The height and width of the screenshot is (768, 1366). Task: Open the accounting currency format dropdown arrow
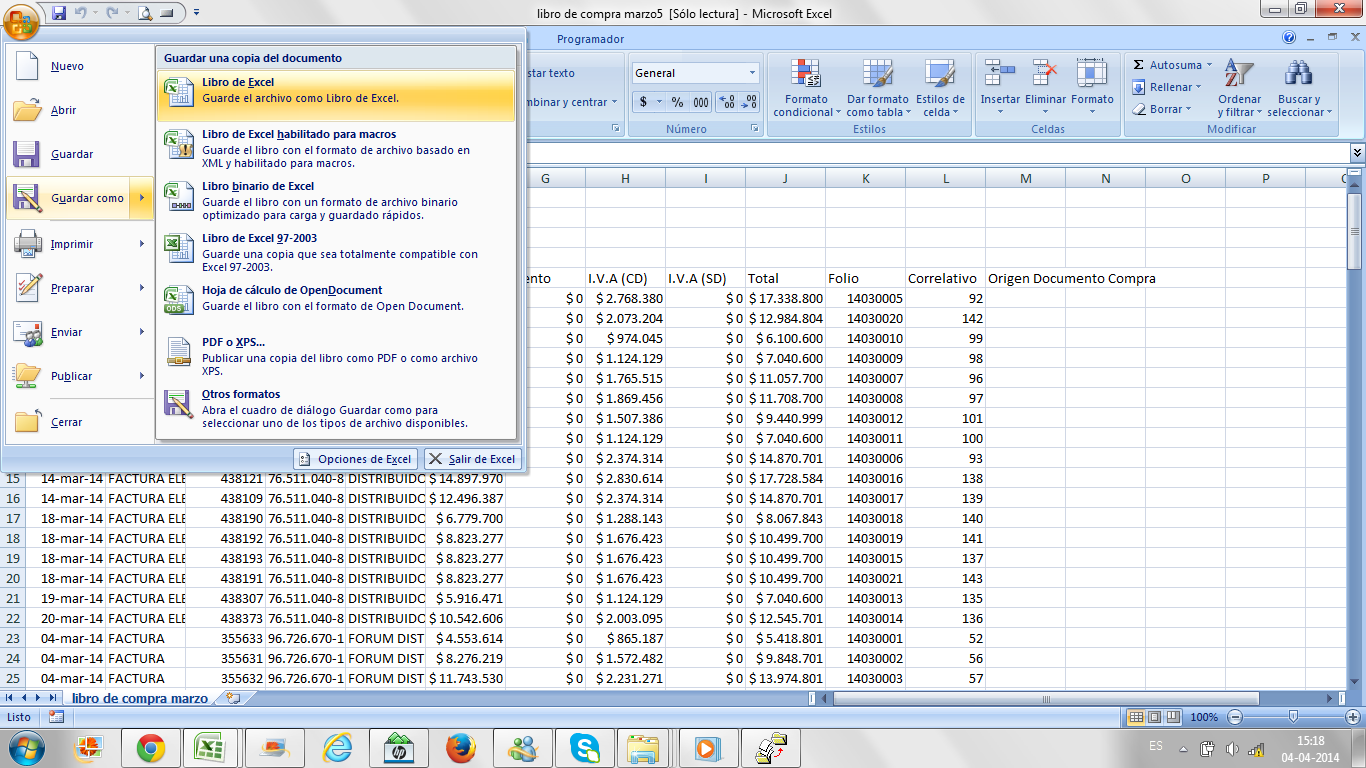click(657, 102)
